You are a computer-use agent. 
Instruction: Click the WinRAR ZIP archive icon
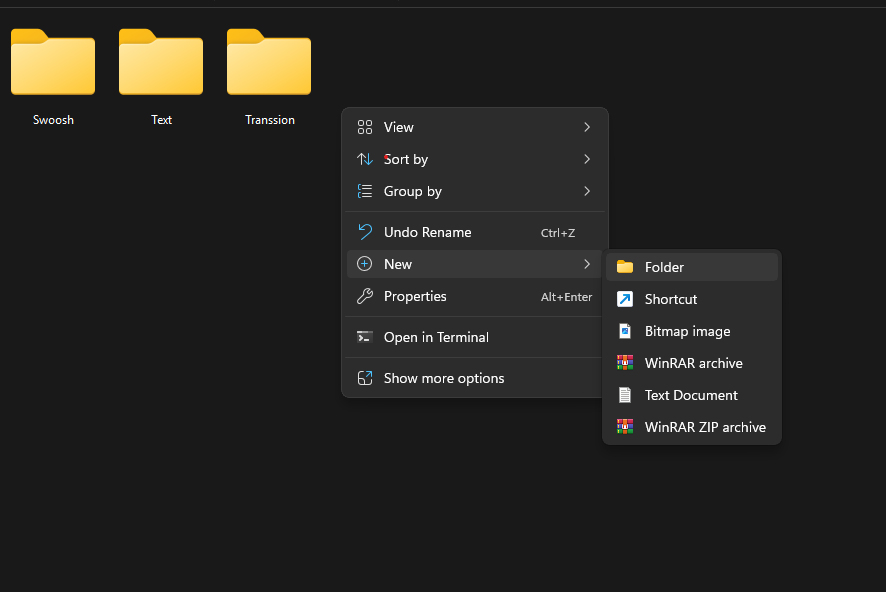pos(625,427)
